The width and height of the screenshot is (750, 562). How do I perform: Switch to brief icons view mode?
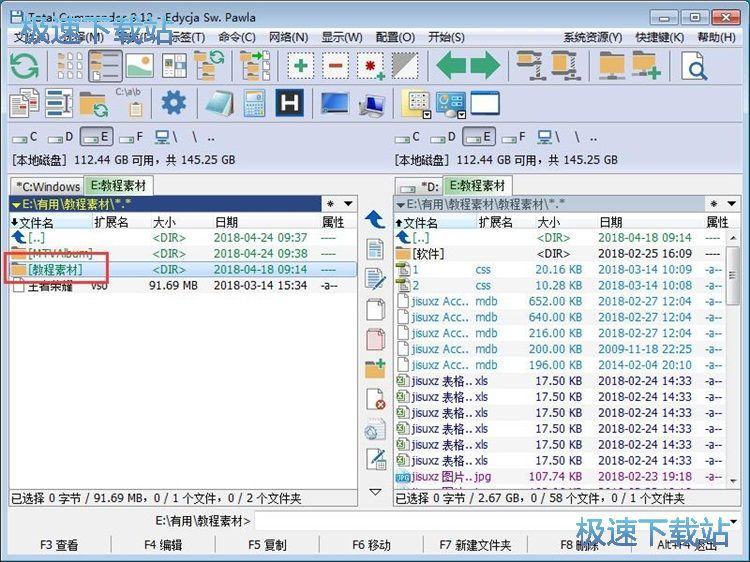69,66
